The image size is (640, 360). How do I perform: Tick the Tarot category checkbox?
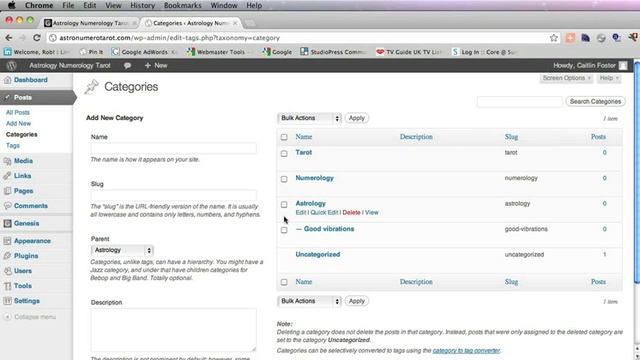(x=284, y=153)
